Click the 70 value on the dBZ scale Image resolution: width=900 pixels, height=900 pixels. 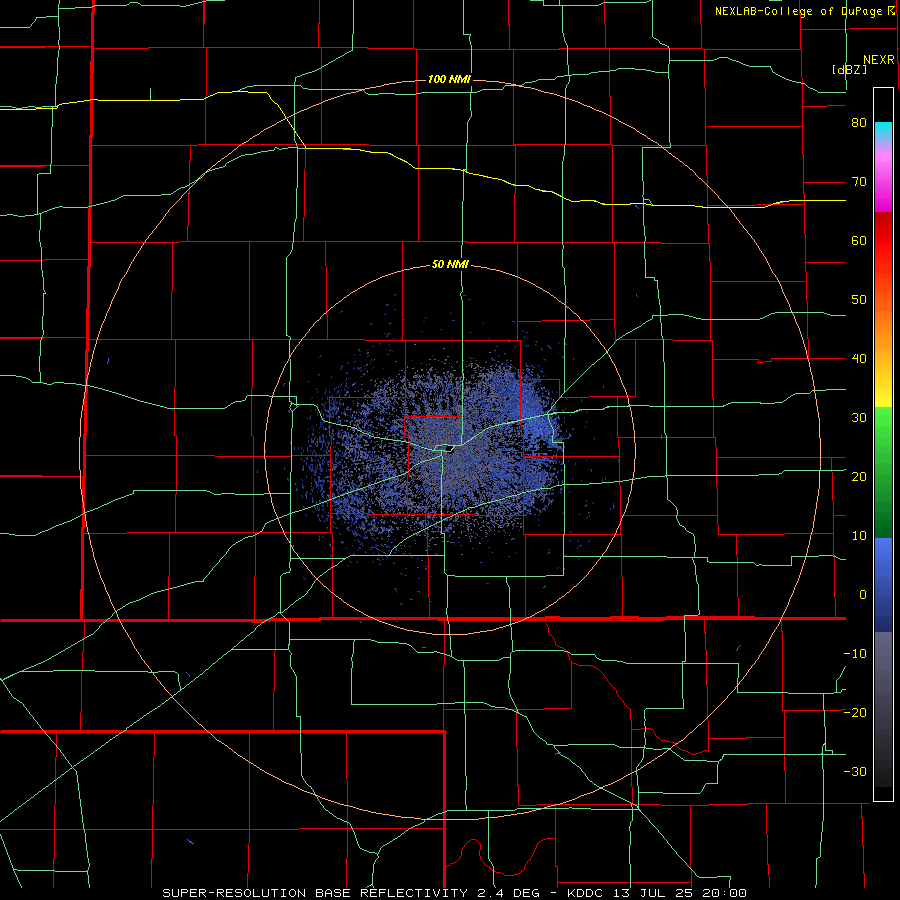[859, 182]
